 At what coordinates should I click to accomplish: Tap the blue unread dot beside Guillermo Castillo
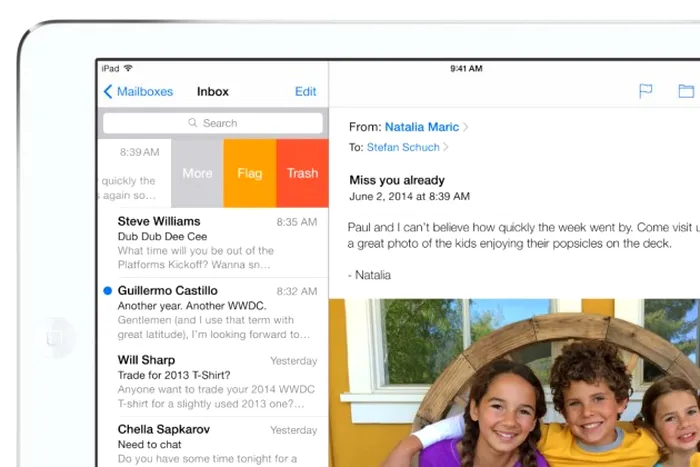[x=108, y=291]
